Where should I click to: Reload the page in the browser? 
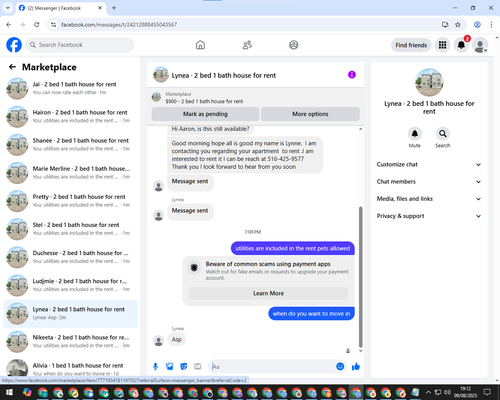[x=37, y=25]
